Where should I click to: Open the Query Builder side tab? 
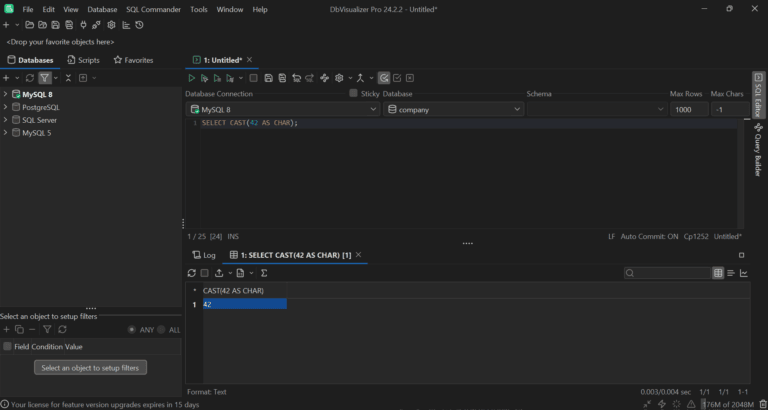(758, 150)
